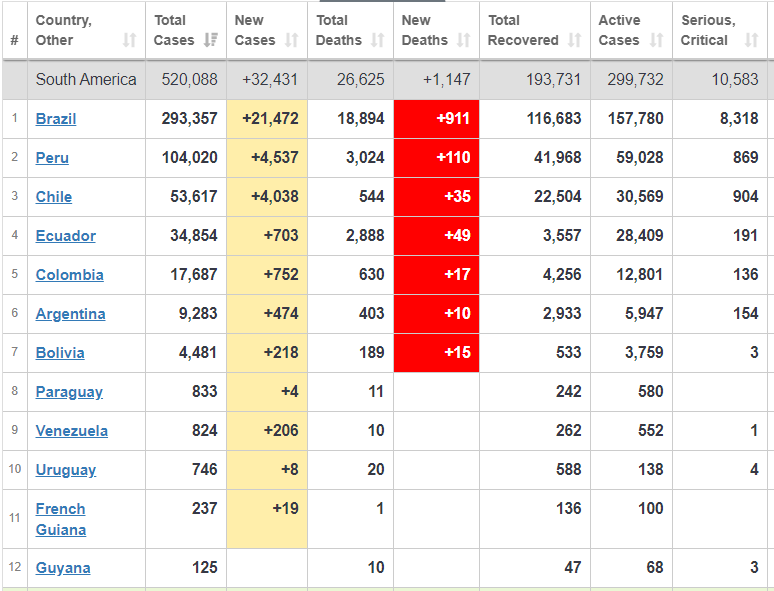The height and width of the screenshot is (591, 774).
Task: Sort Active Cases using arrow icon
Action: pyautogui.click(x=657, y=40)
